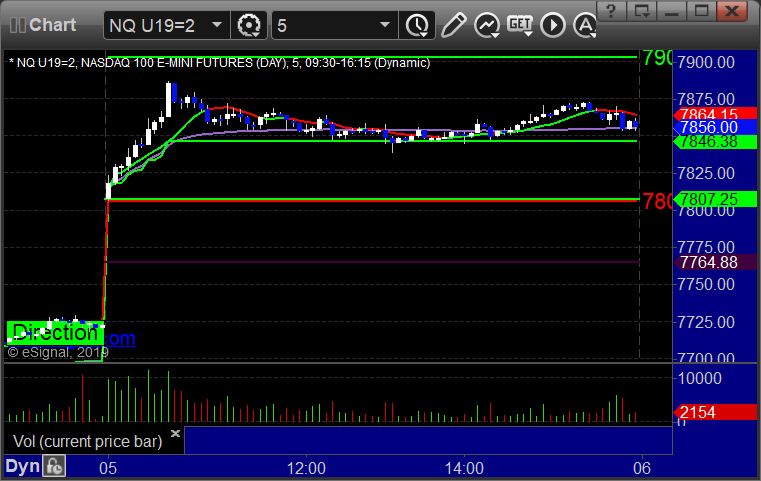
Task: Close the Vol study panel with X
Action: (176, 433)
